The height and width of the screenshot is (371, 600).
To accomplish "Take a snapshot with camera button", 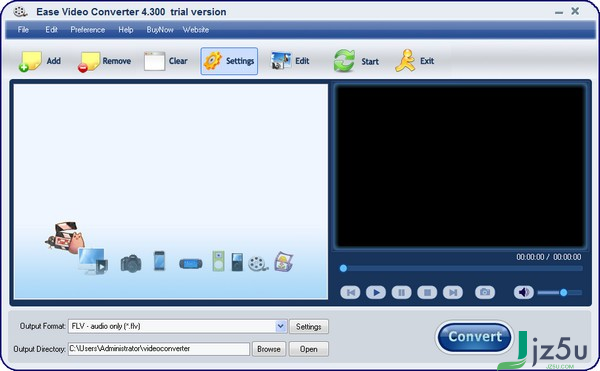I will (485, 292).
